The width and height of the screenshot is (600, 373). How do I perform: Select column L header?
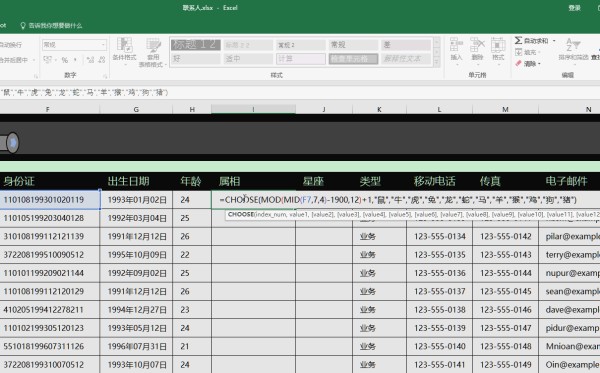[439, 109]
